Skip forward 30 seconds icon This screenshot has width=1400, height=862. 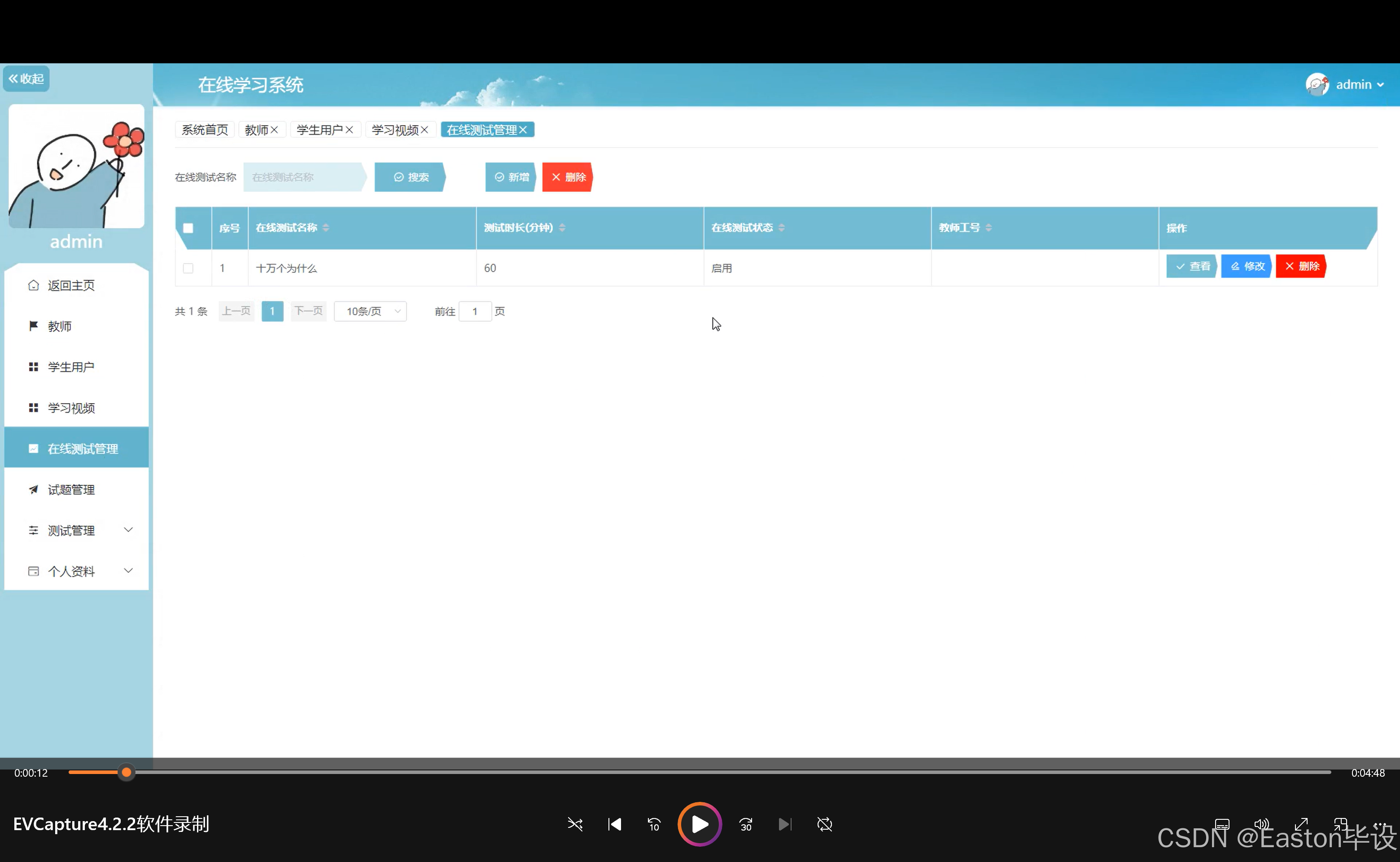(745, 824)
